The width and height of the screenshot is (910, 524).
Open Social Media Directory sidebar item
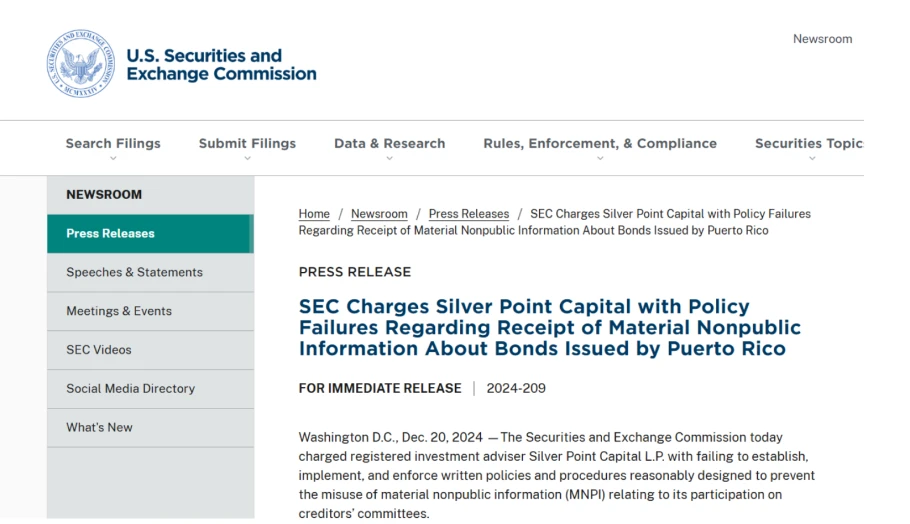[x=150, y=389]
